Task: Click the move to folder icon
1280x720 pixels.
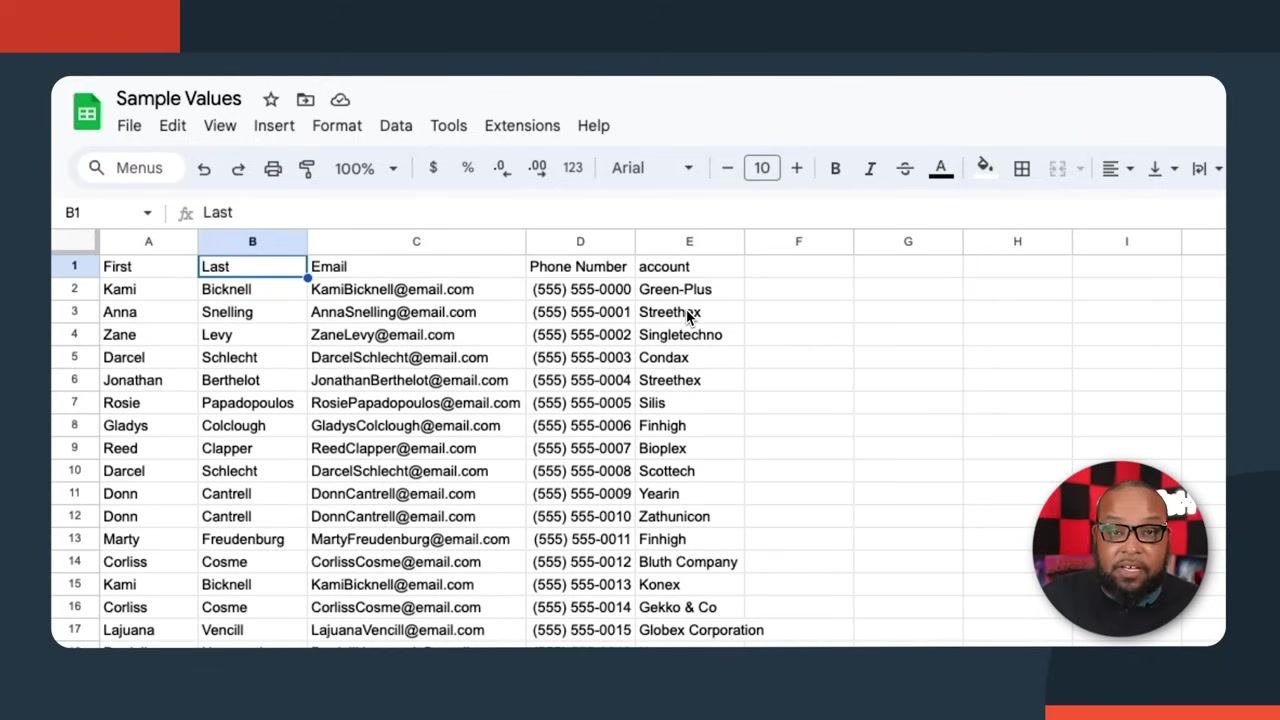Action: pyautogui.click(x=305, y=99)
